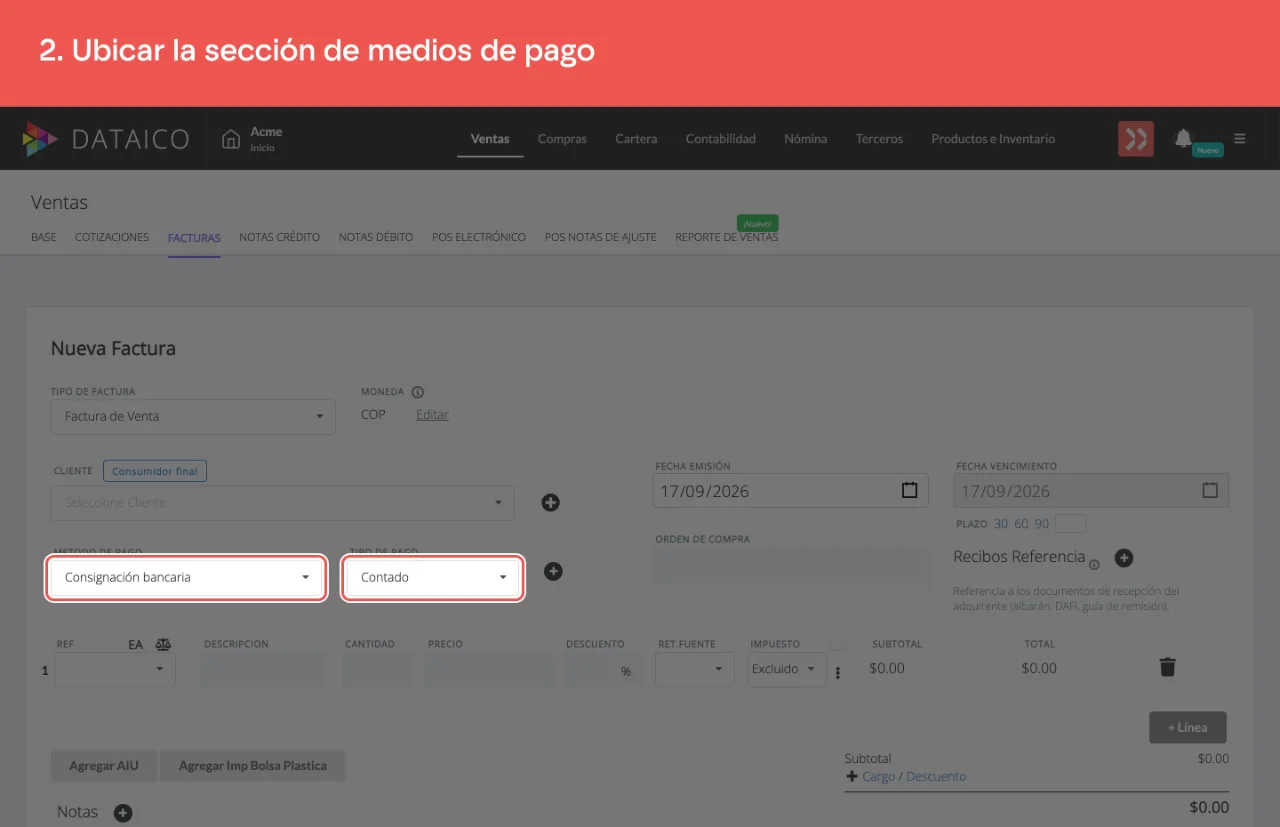Open Fecha Emisión calendar icon
Image resolution: width=1280 pixels, height=827 pixels.
(909, 491)
